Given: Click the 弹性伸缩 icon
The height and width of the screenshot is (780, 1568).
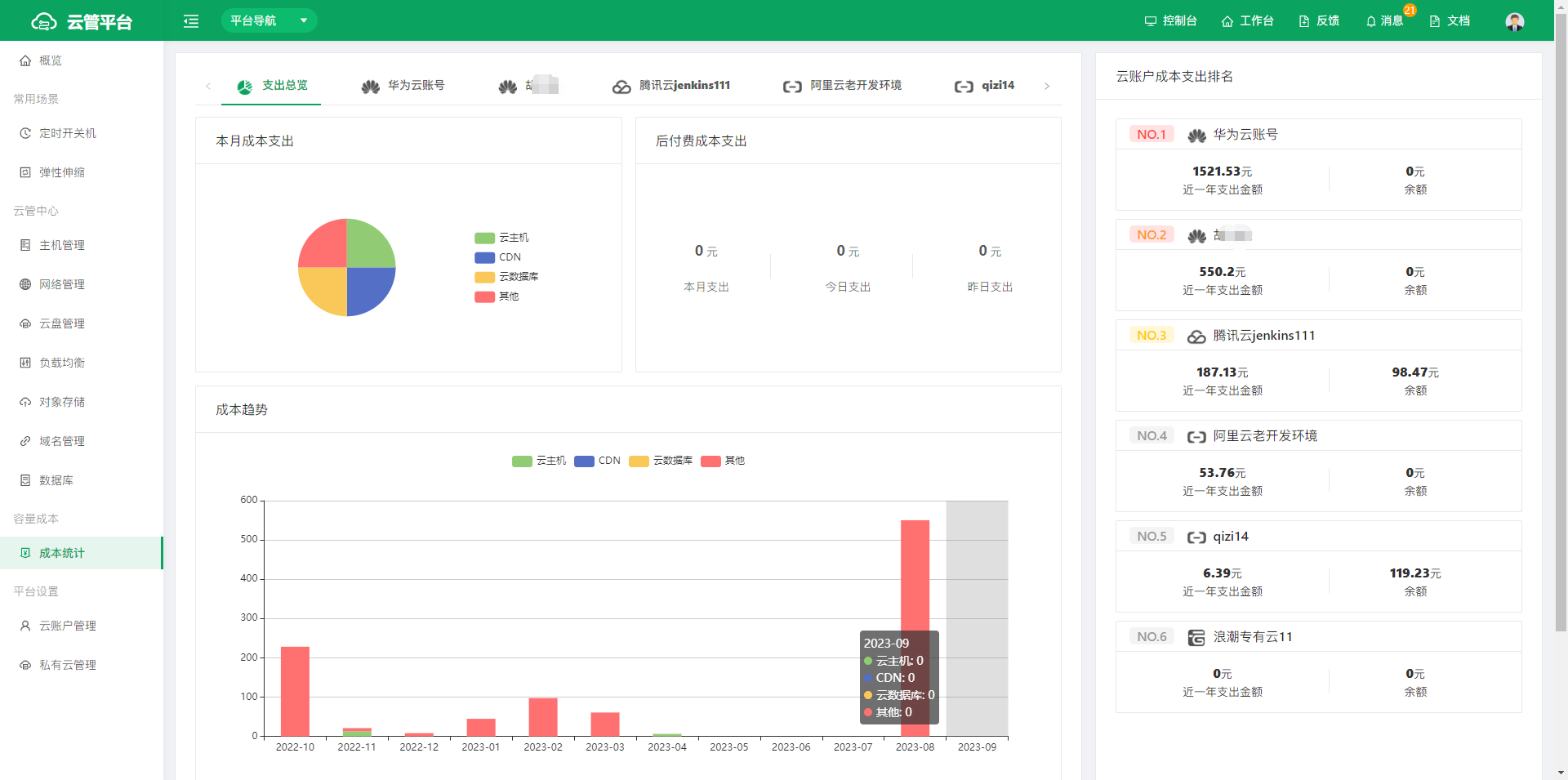Looking at the screenshot, I should [x=25, y=172].
